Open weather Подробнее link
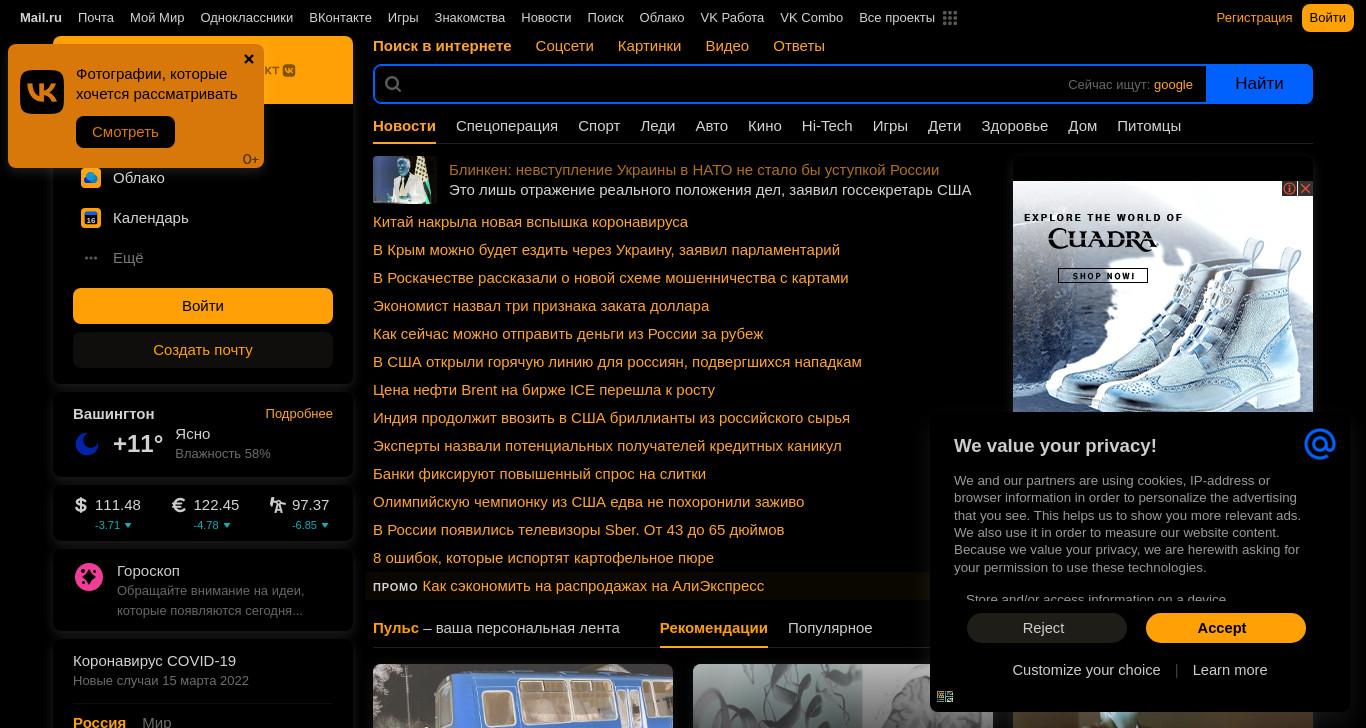 click(x=299, y=414)
